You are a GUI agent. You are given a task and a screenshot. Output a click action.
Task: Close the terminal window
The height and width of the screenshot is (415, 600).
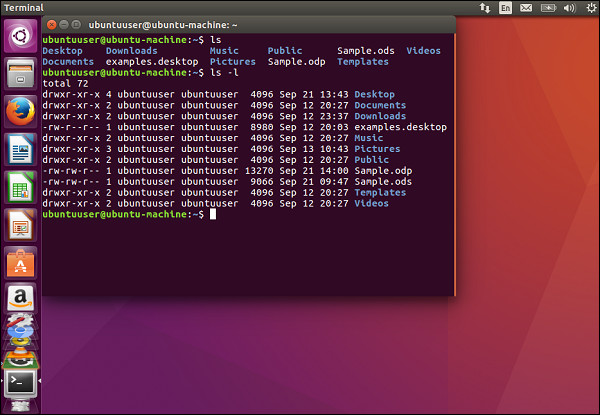click(x=50, y=23)
